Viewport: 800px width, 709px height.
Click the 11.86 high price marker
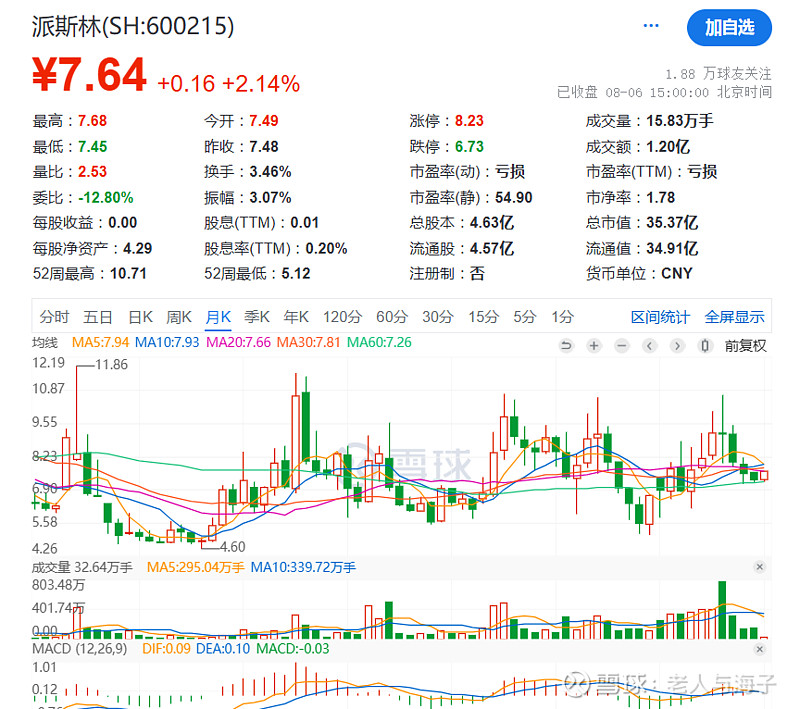111,365
